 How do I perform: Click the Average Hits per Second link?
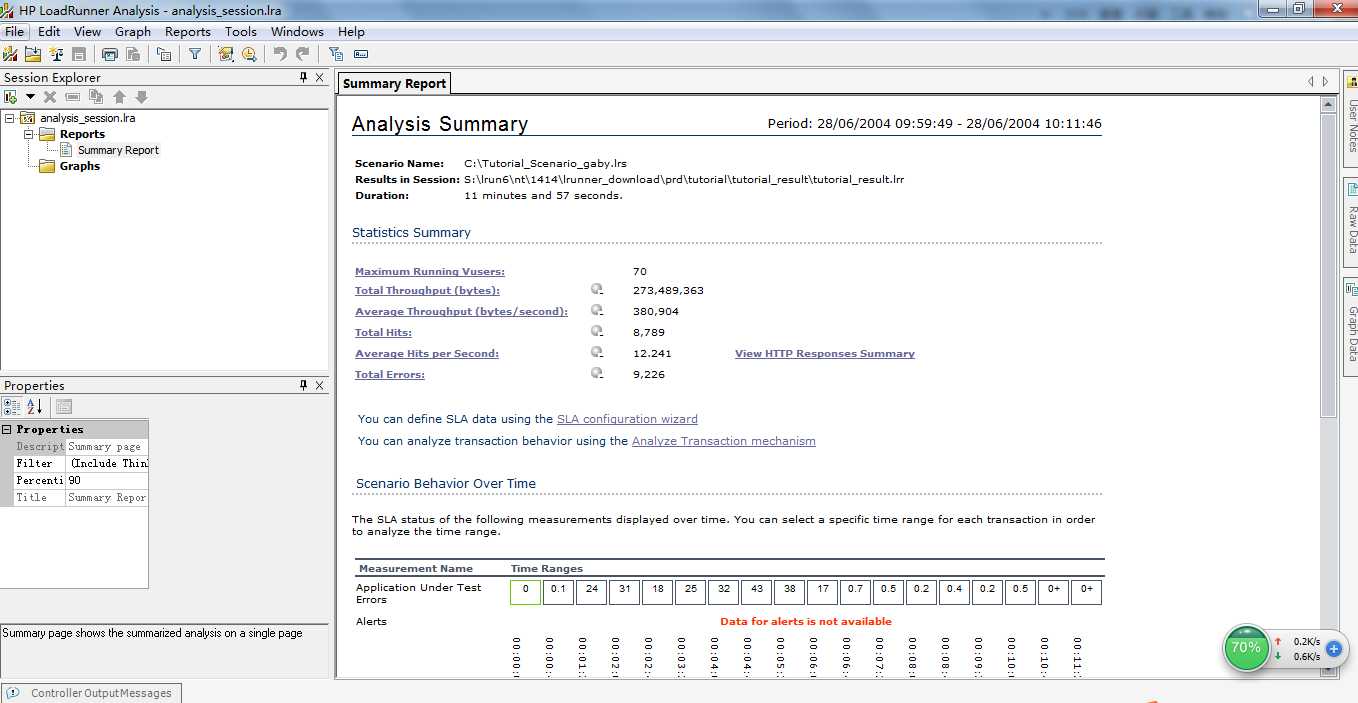[x=427, y=353]
